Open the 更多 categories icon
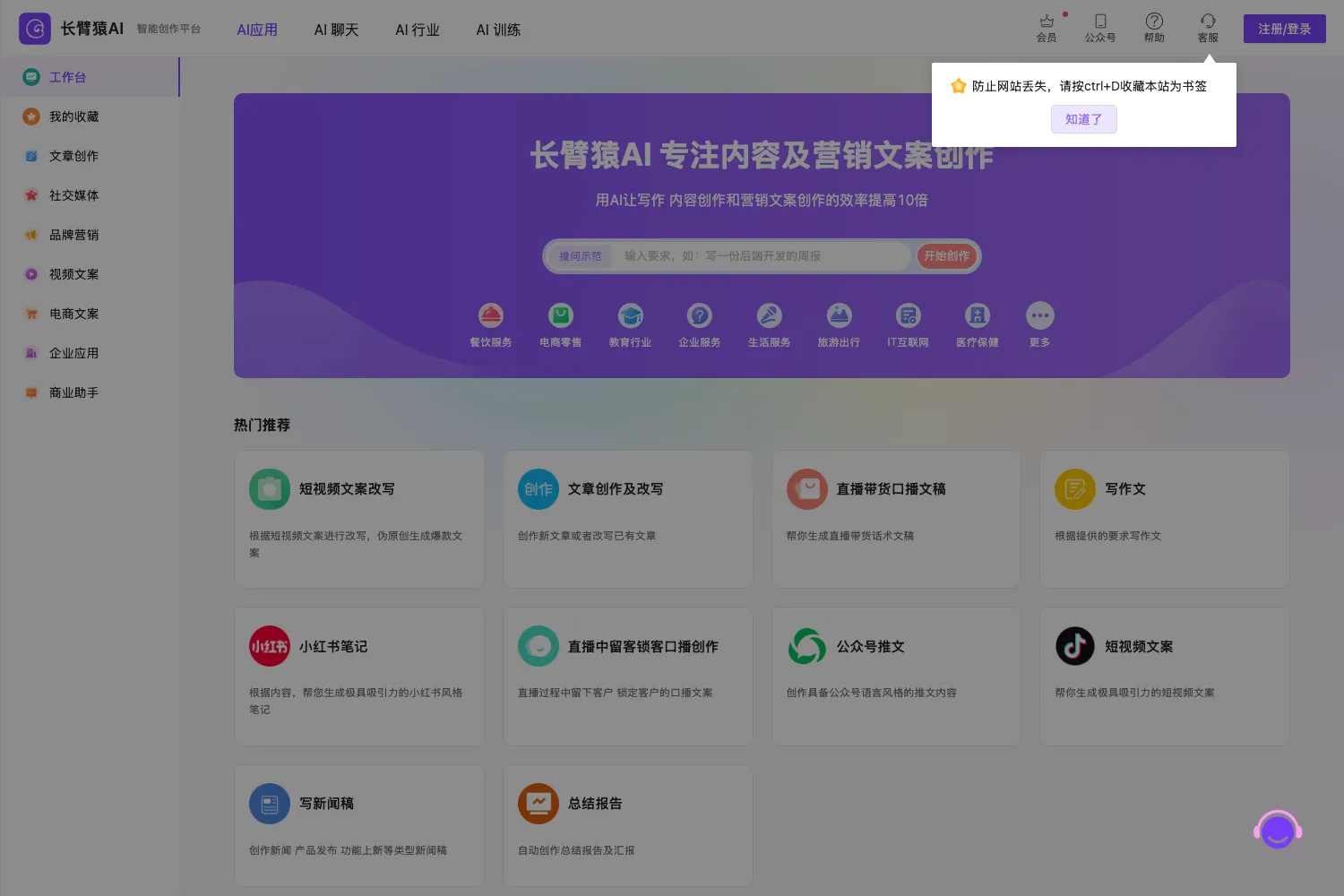This screenshot has height=896, width=1344. (x=1039, y=315)
